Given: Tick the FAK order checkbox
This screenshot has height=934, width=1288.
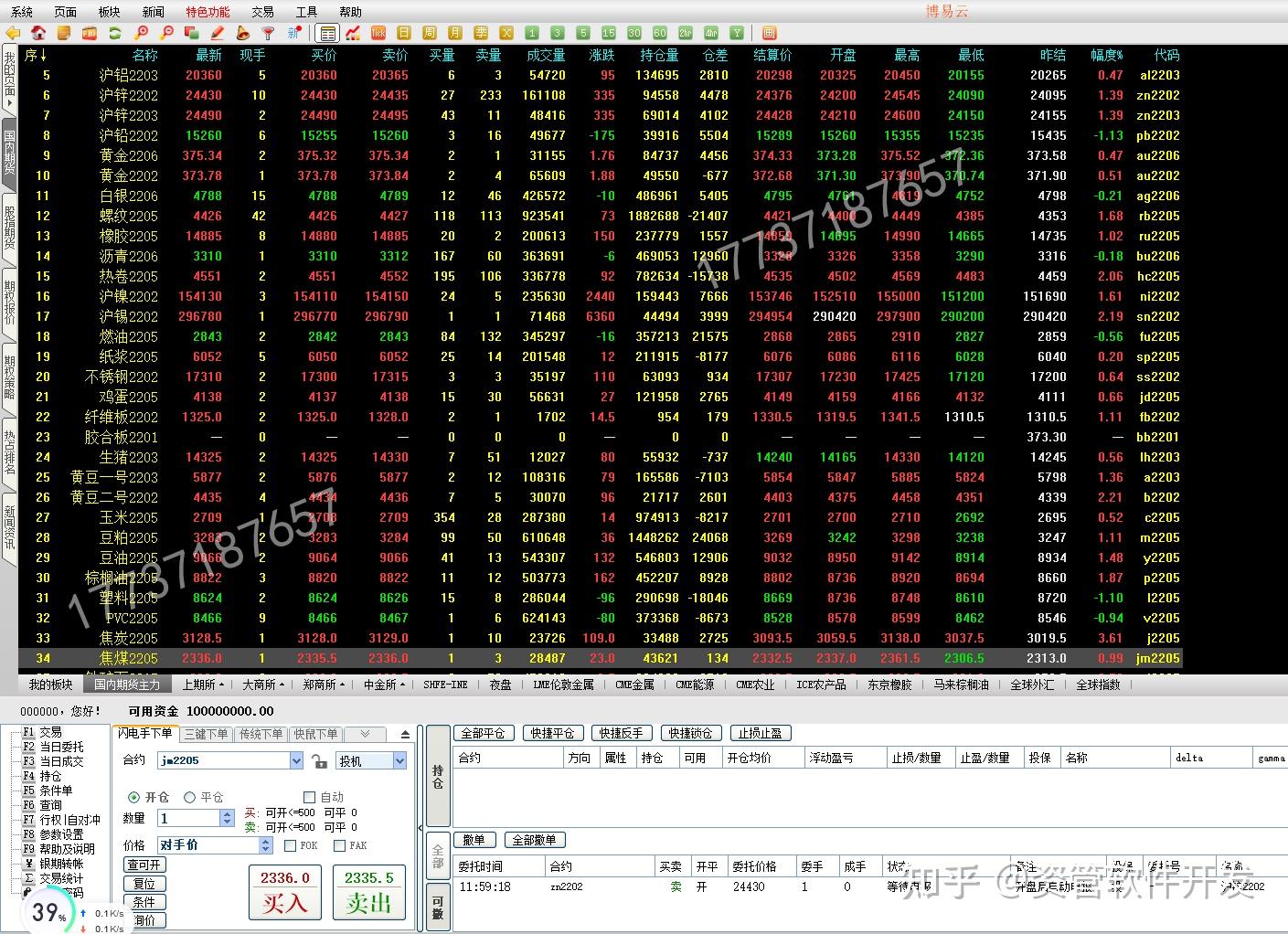Looking at the screenshot, I should coord(340,845).
